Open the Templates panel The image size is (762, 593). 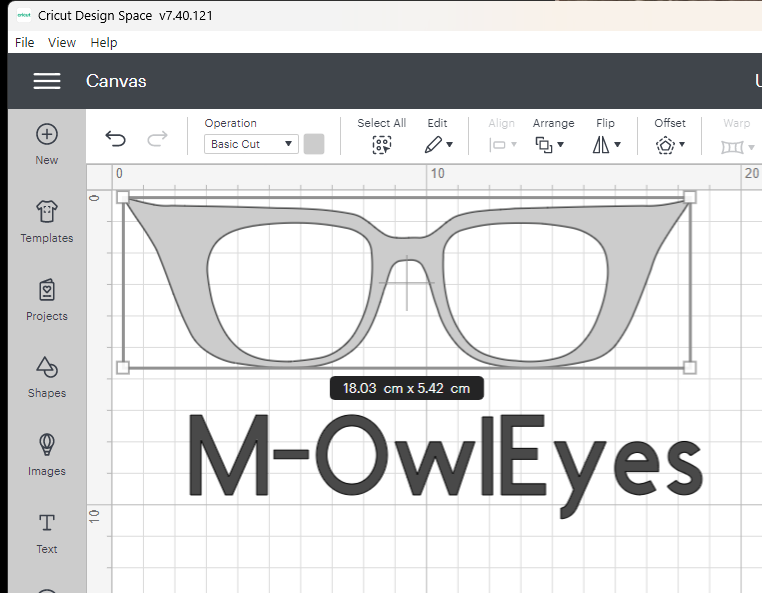47,212
